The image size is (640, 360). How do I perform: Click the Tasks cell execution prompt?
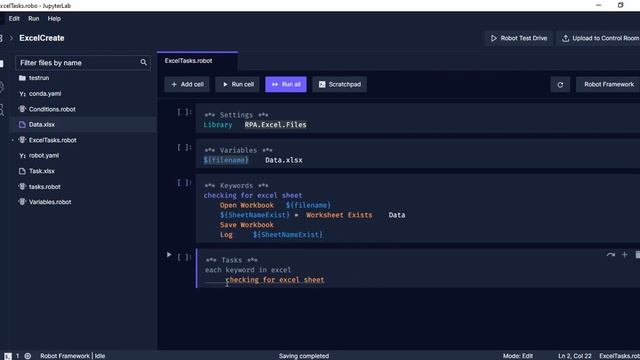click(184, 257)
